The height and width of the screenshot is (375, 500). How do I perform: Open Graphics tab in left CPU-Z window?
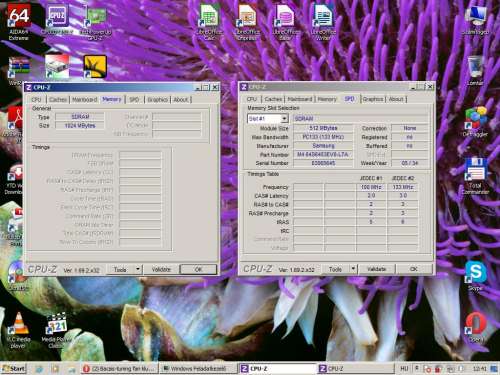click(157, 100)
